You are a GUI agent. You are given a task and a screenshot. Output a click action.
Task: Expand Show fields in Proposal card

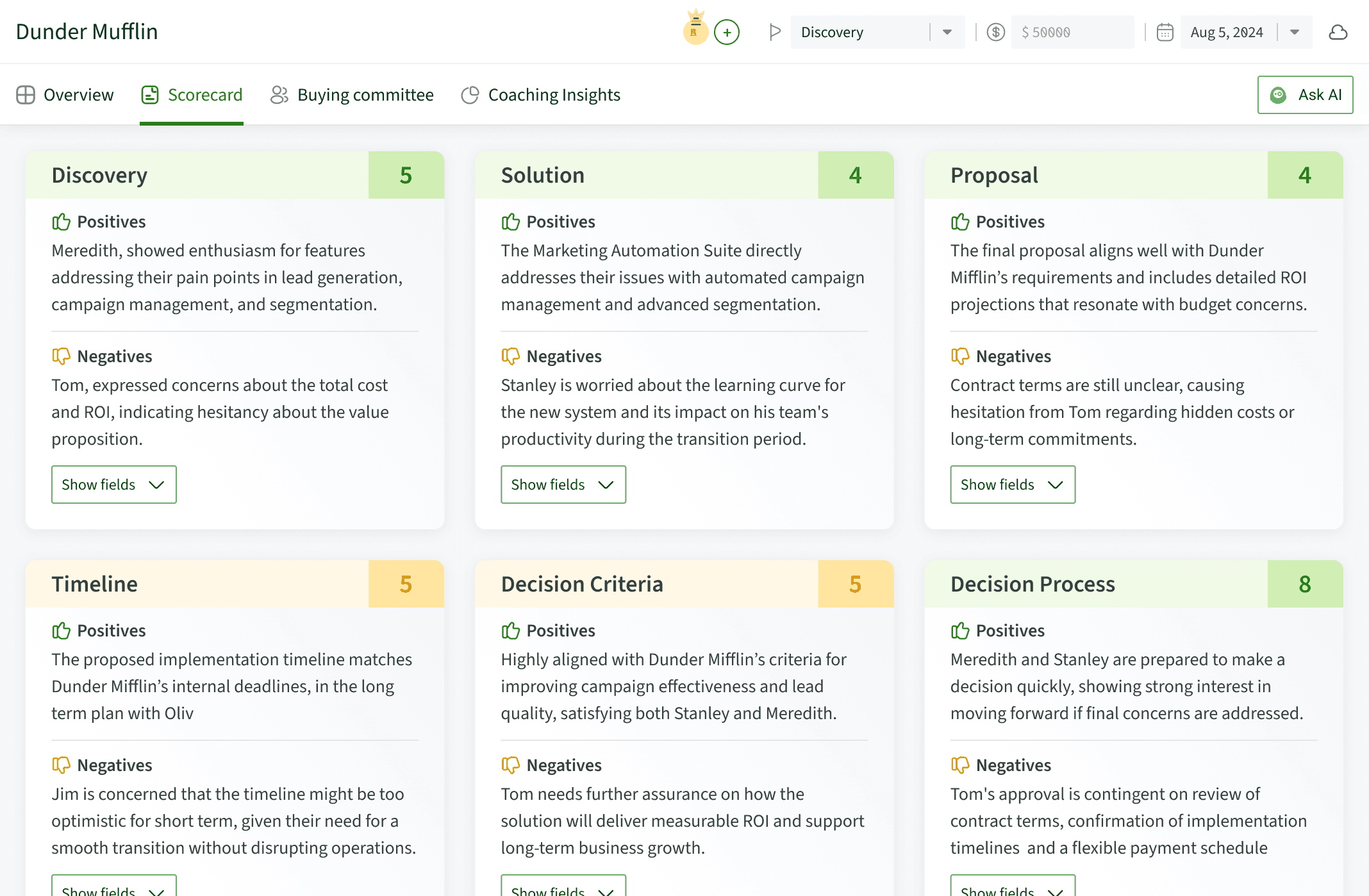pyautogui.click(x=1012, y=485)
